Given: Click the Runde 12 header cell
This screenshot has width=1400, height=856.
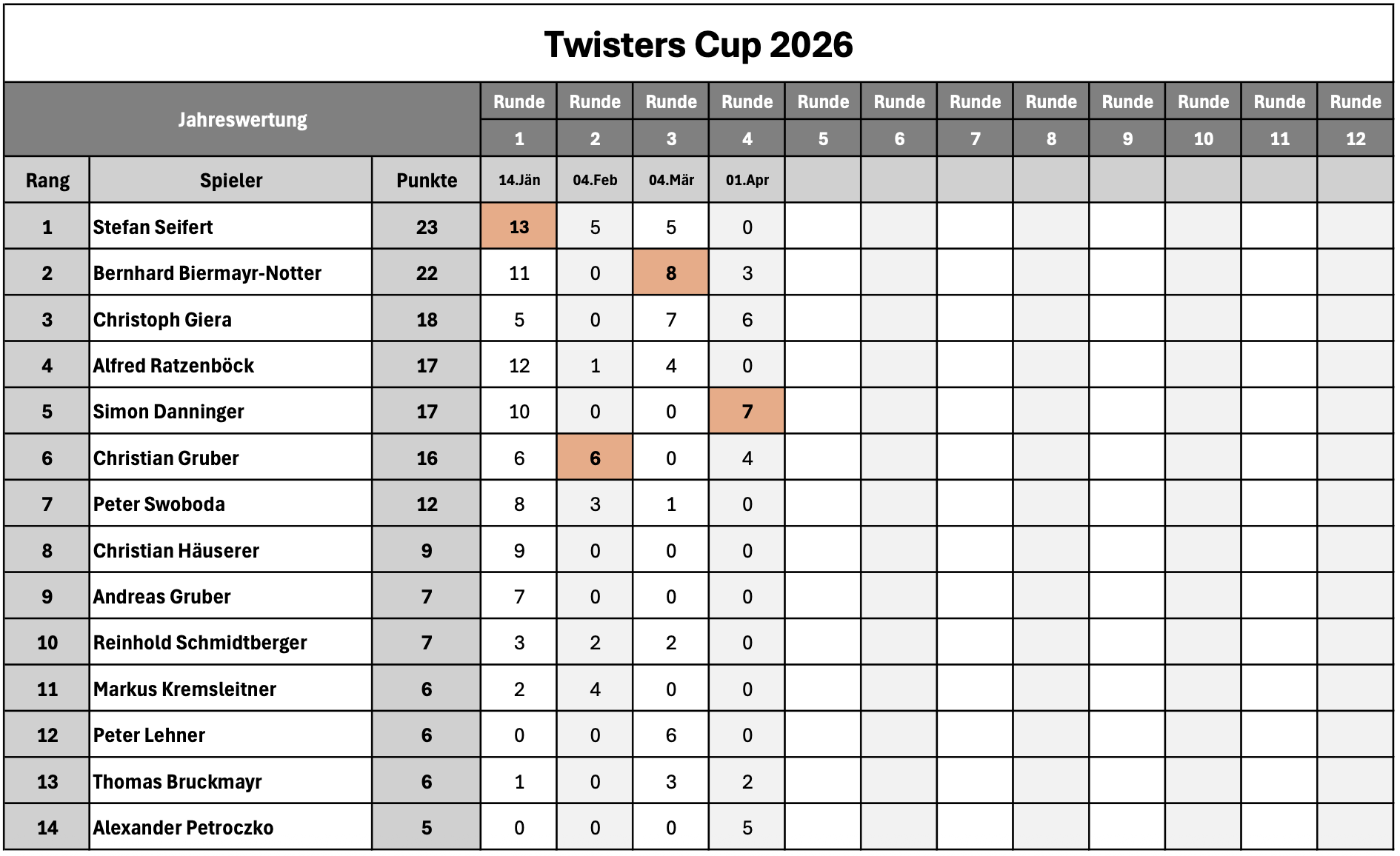Looking at the screenshot, I should (1355, 120).
